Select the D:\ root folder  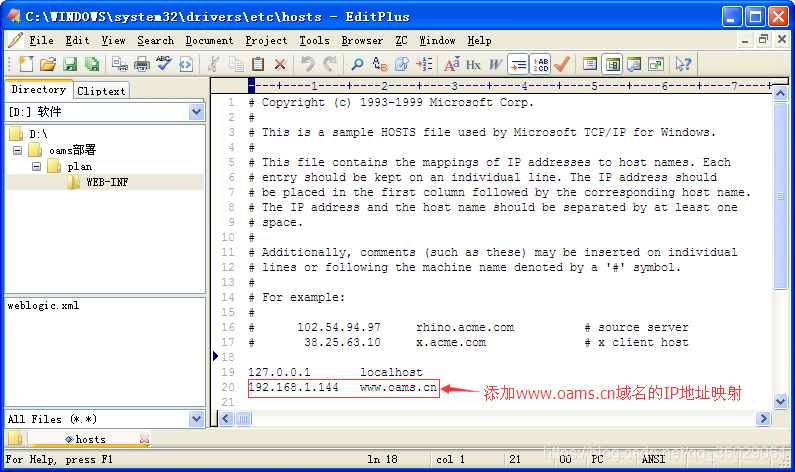tap(38, 134)
